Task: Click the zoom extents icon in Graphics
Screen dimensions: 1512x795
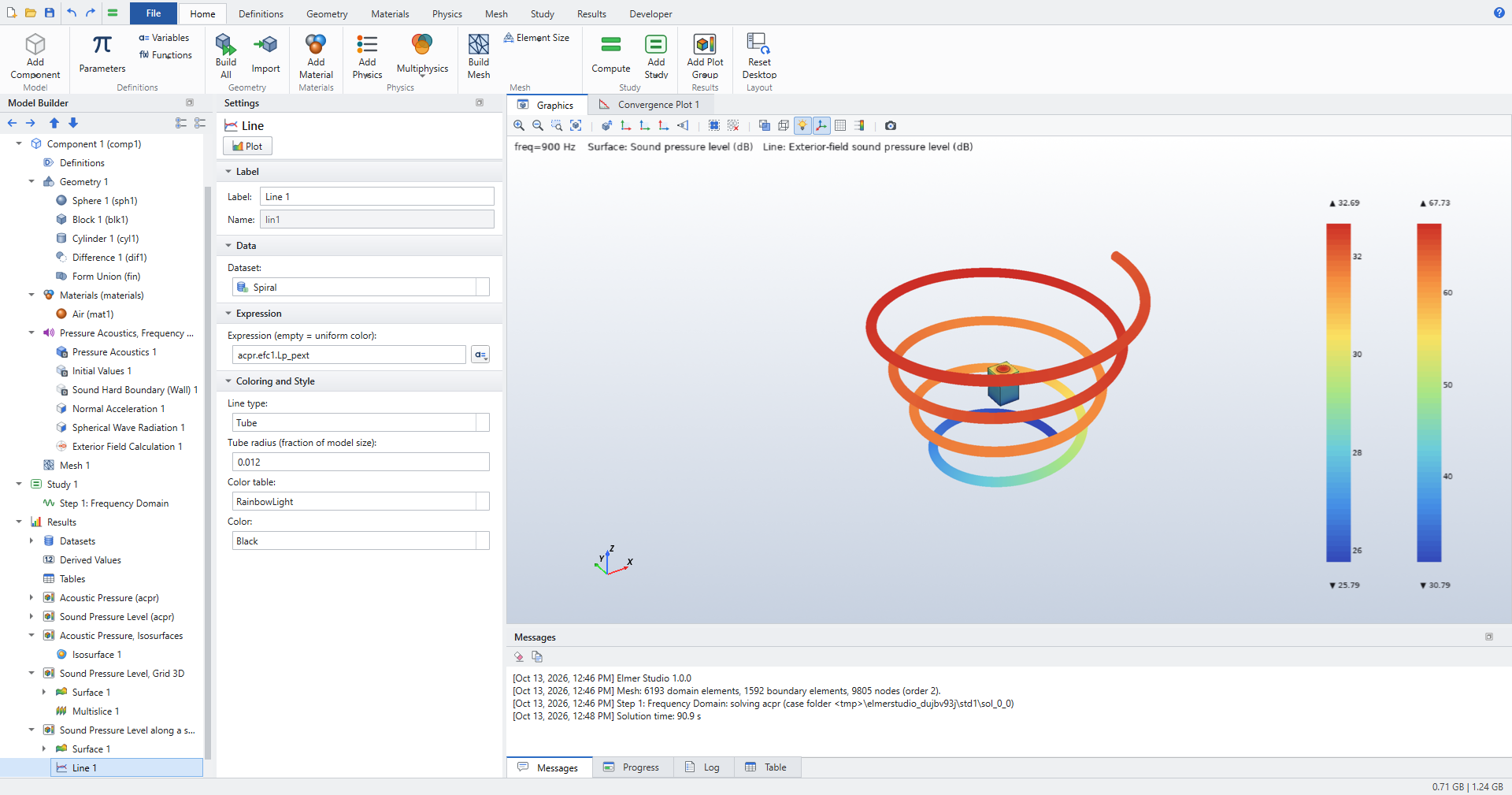Action: pyautogui.click(x=576, y=125)
